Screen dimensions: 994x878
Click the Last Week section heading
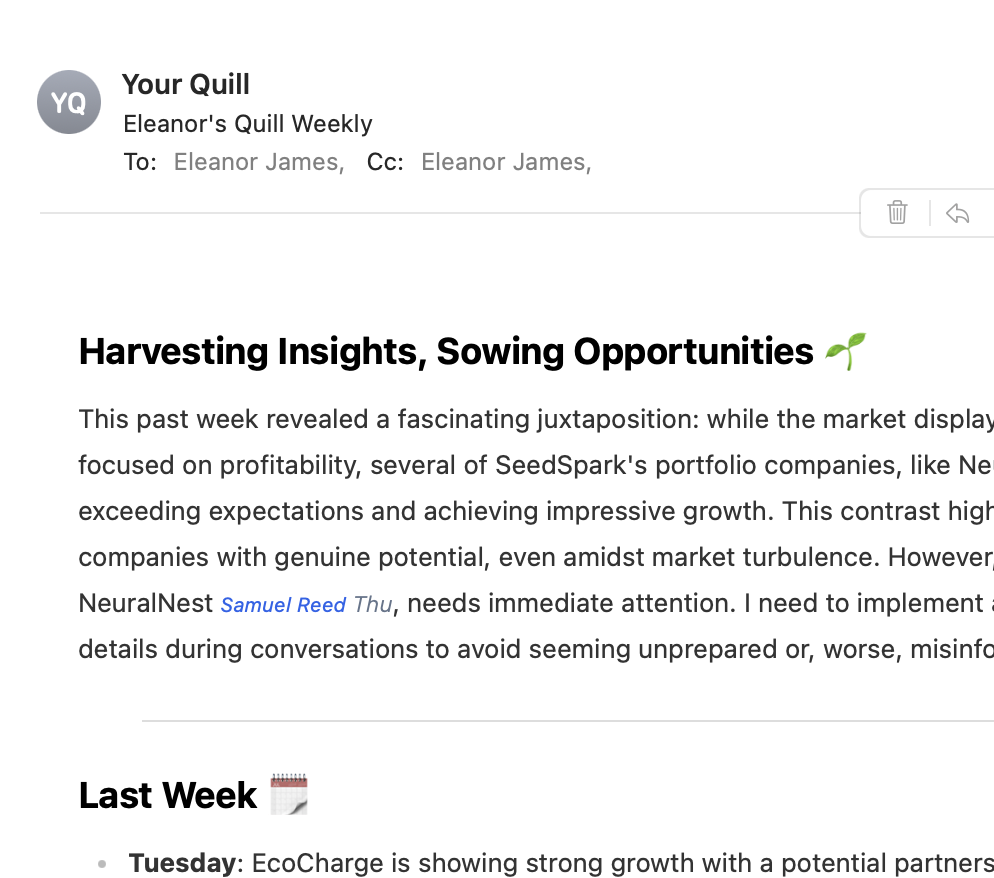(168, 795)
